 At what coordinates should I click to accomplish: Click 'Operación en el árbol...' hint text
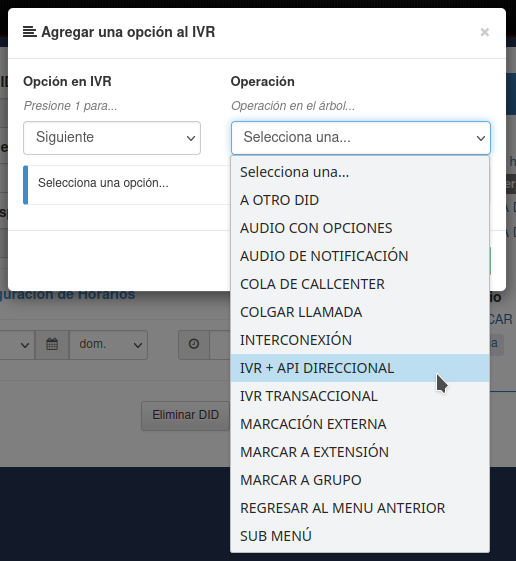[293, 106]
